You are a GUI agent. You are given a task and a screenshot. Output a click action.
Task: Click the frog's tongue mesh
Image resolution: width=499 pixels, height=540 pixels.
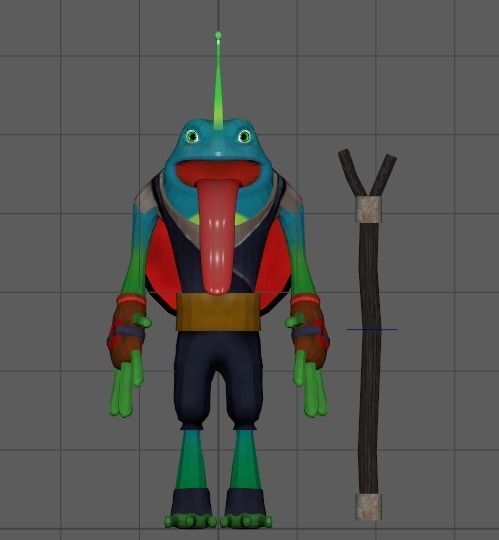(217, 238)
